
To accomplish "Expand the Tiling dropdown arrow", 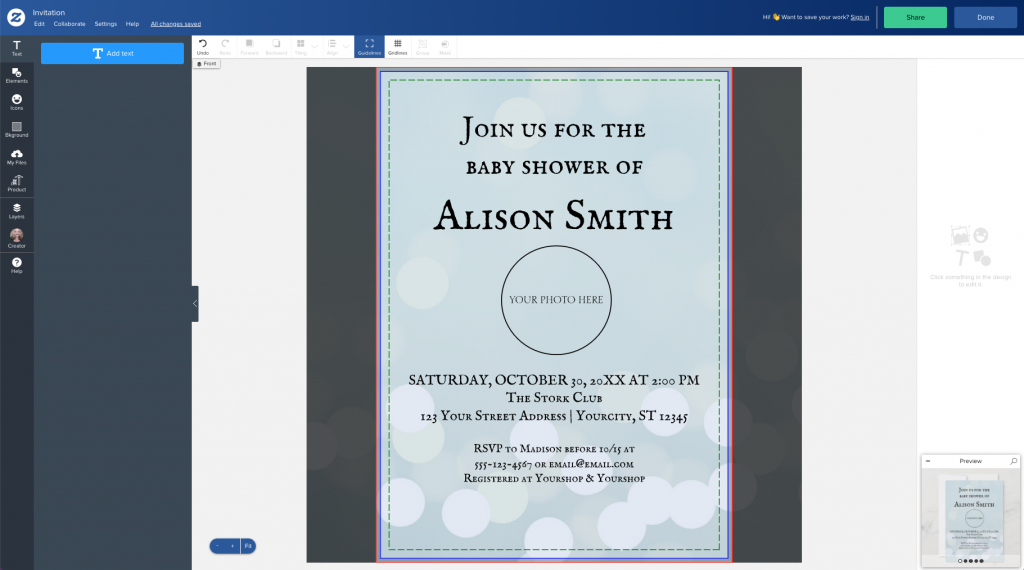I will (x=315, y=46).
